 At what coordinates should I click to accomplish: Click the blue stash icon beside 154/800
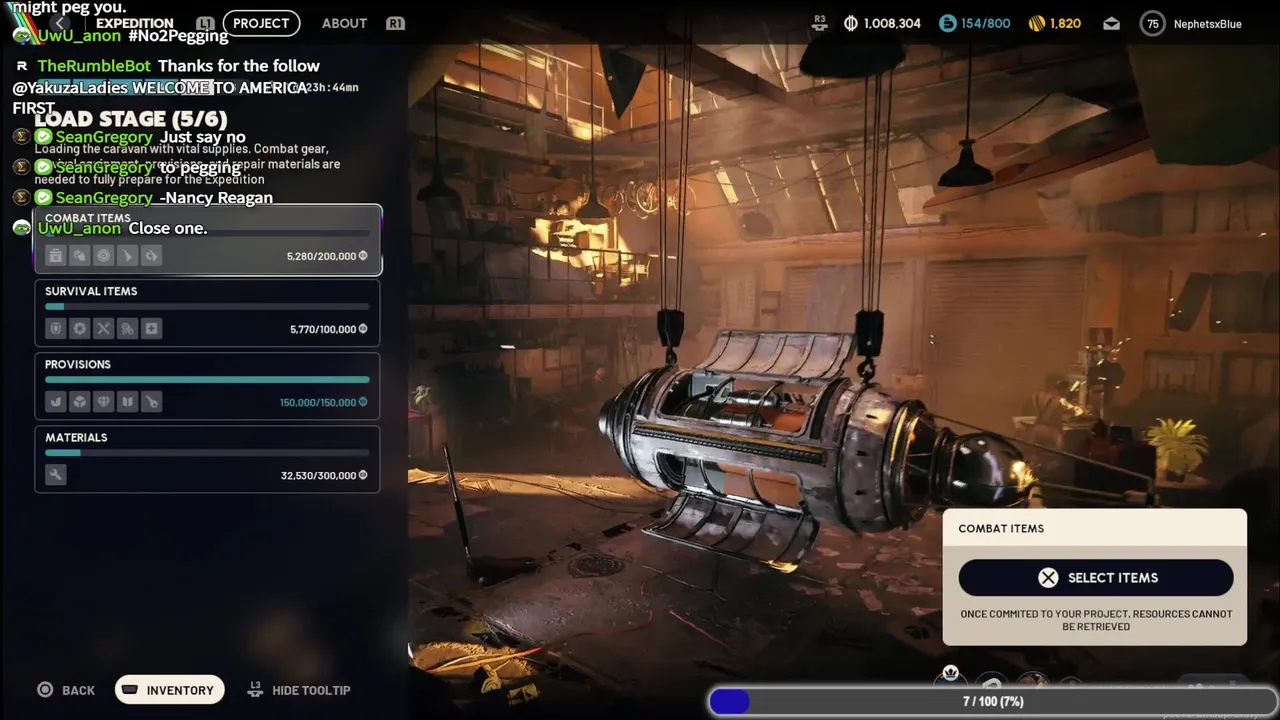(x=947, y=23)
